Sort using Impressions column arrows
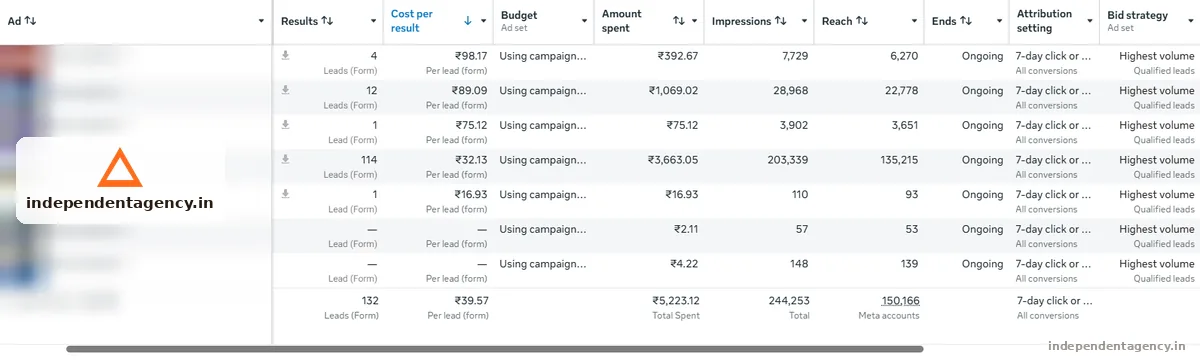1200x360 pixels. [781, 21]
